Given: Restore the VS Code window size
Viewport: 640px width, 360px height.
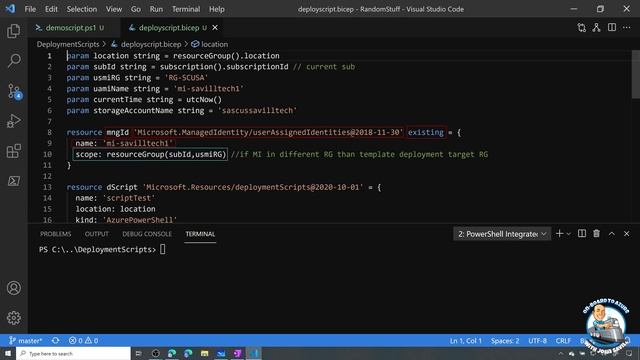Looking at the screenshot, I should [600, 9].
